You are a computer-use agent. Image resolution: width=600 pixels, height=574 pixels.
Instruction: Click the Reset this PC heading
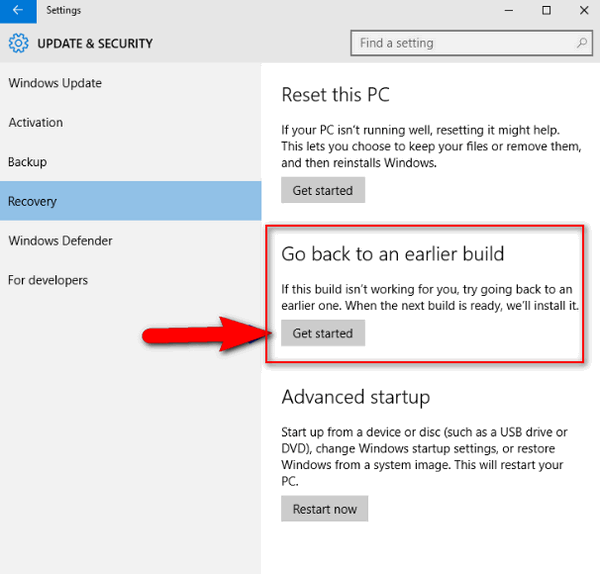336,95
